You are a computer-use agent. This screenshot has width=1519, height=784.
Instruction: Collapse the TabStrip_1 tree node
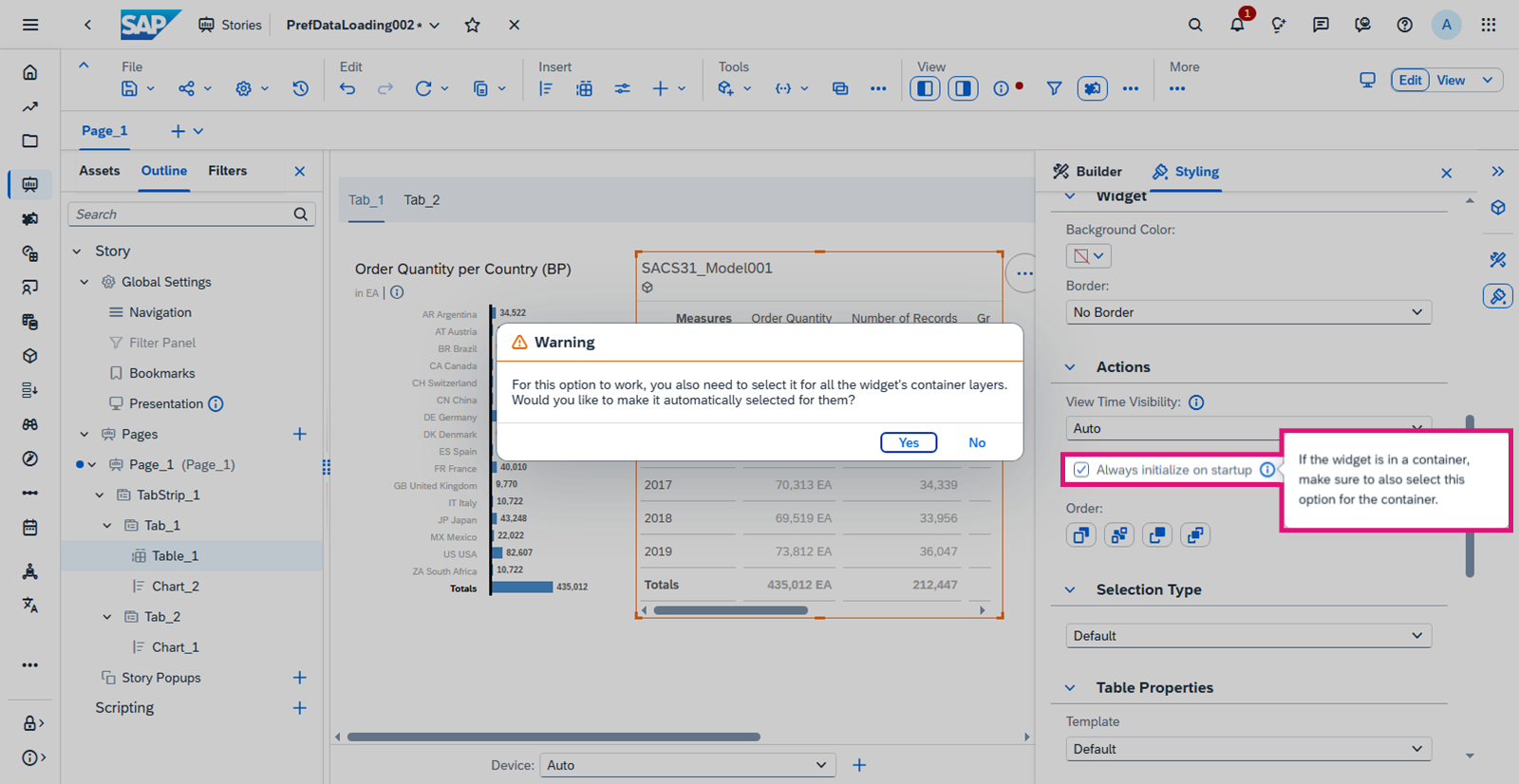click(x=100, y=495)
